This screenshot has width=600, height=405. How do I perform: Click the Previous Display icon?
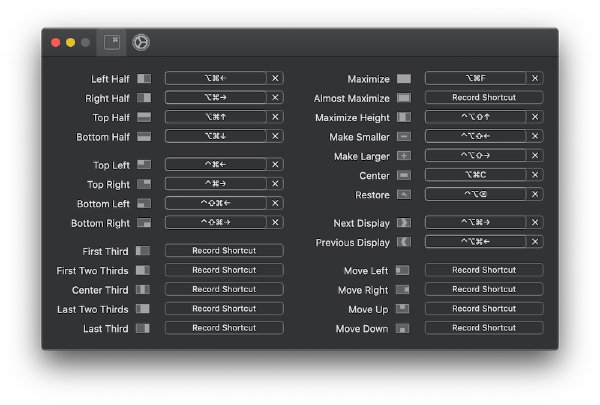click(x=404, y=242)
